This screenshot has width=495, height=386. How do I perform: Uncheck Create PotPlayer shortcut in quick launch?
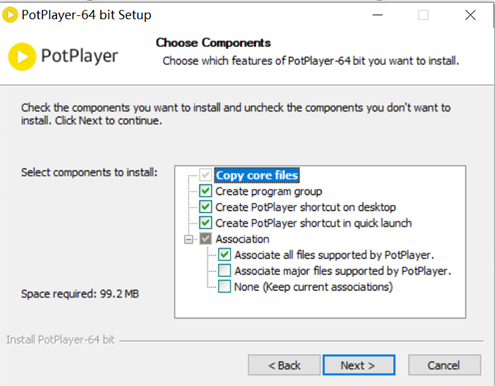205,222
